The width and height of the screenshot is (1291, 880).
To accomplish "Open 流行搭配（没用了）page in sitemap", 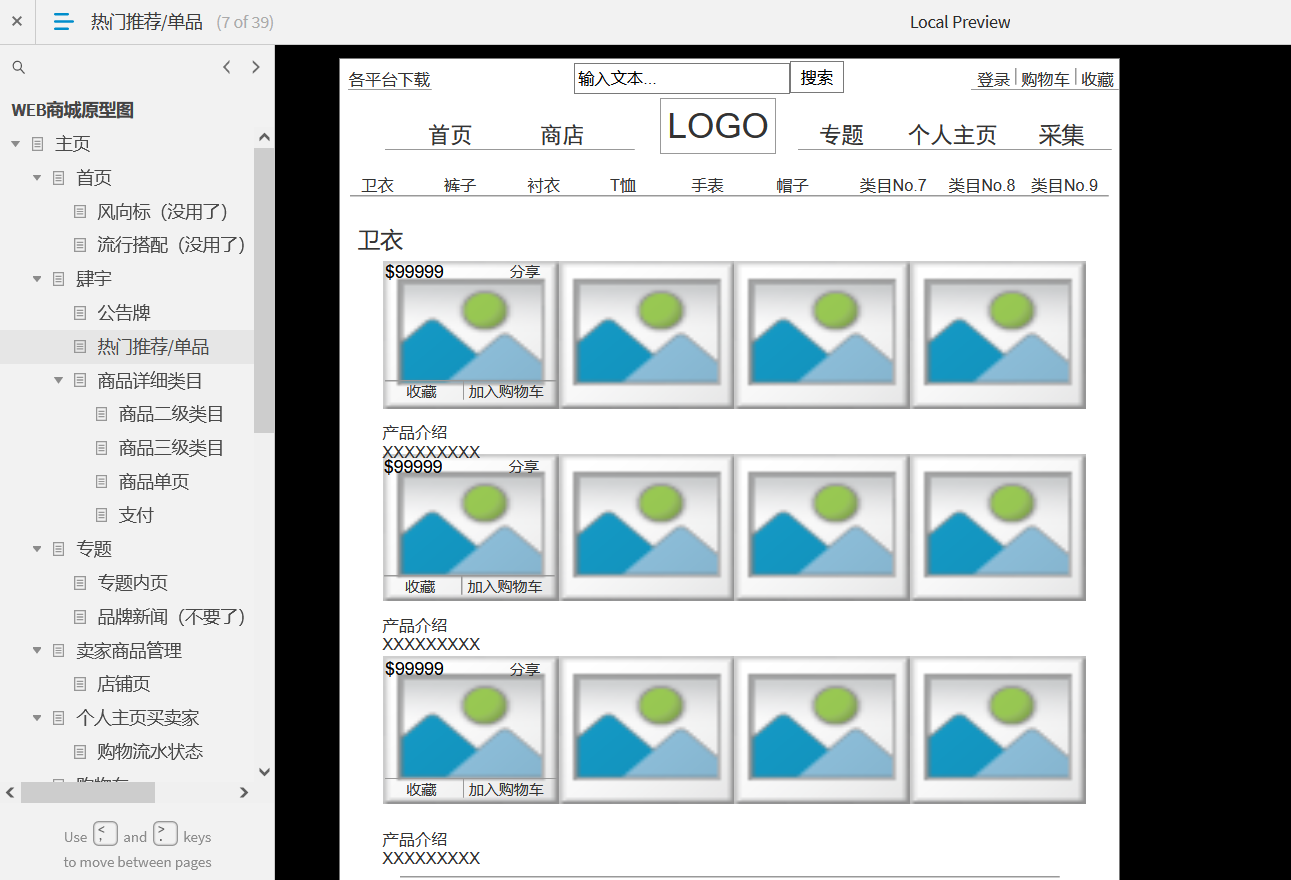I will pyautogui.click(x=171, y=245).
